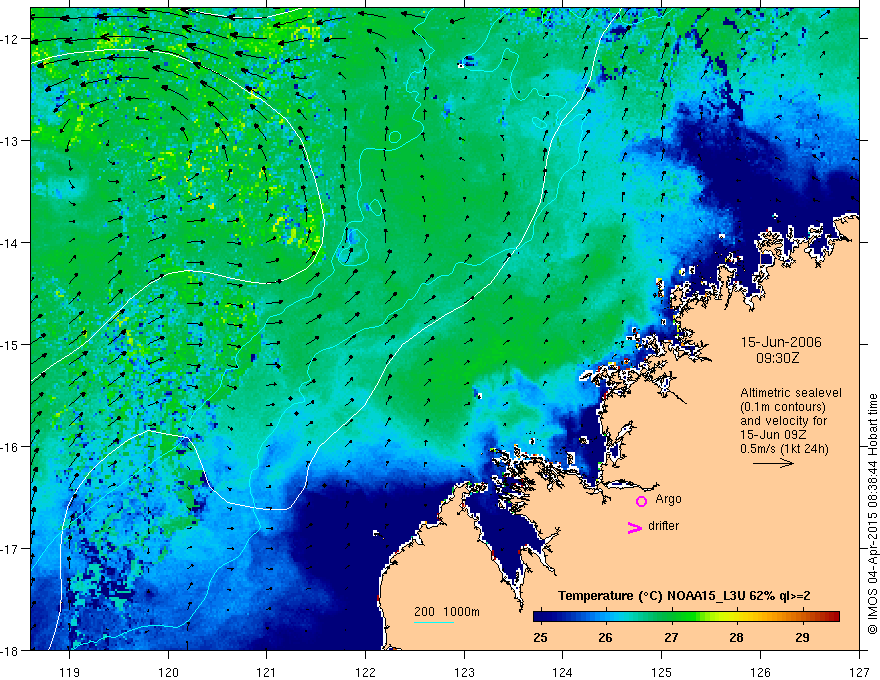Click the colorbar value 26
The width and height of the screenshot is (880, 680).
click(605, 637)
